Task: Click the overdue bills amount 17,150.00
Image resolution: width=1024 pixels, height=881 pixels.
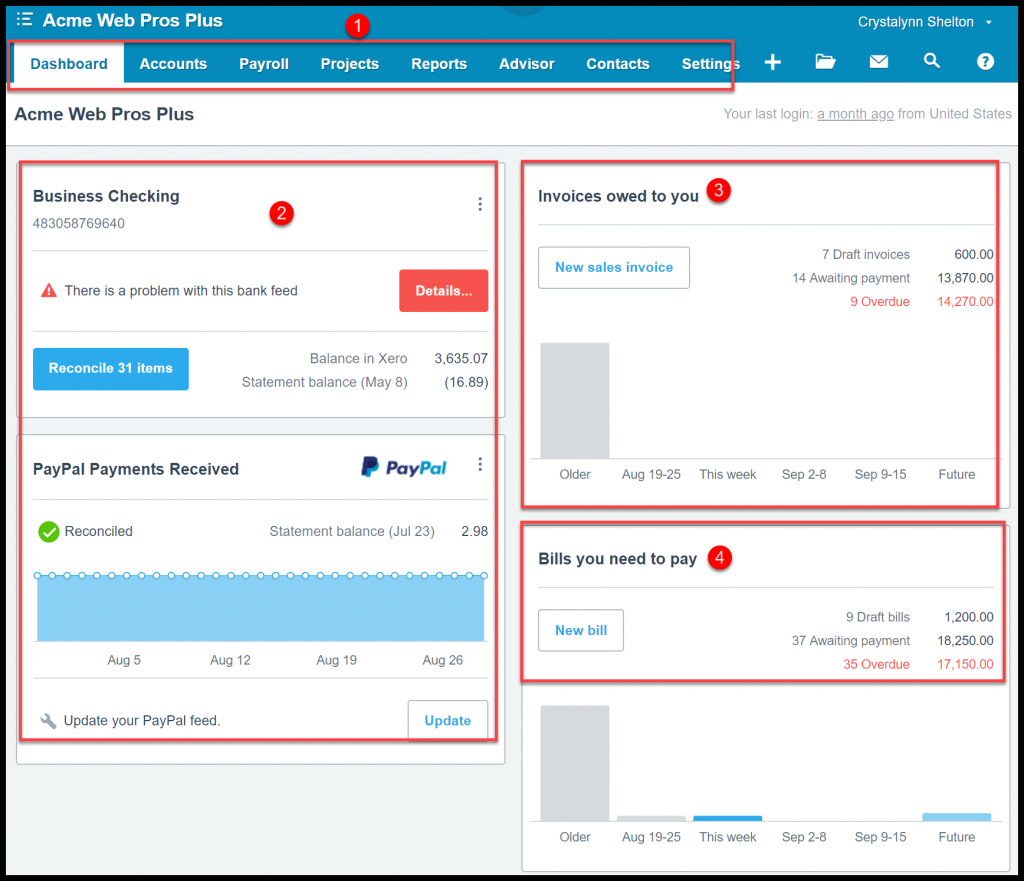Action: click(965, 664)
